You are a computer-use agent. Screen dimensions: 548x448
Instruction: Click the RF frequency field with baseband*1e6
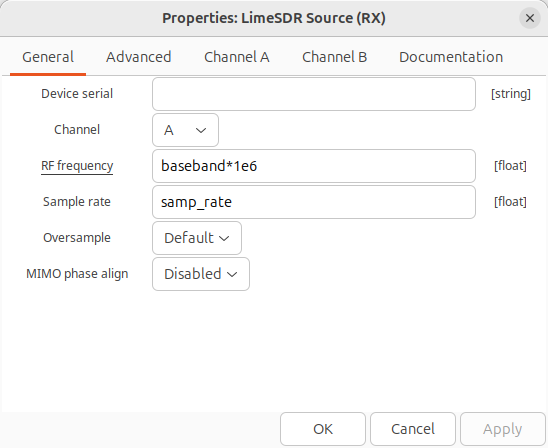pos(314,166)
